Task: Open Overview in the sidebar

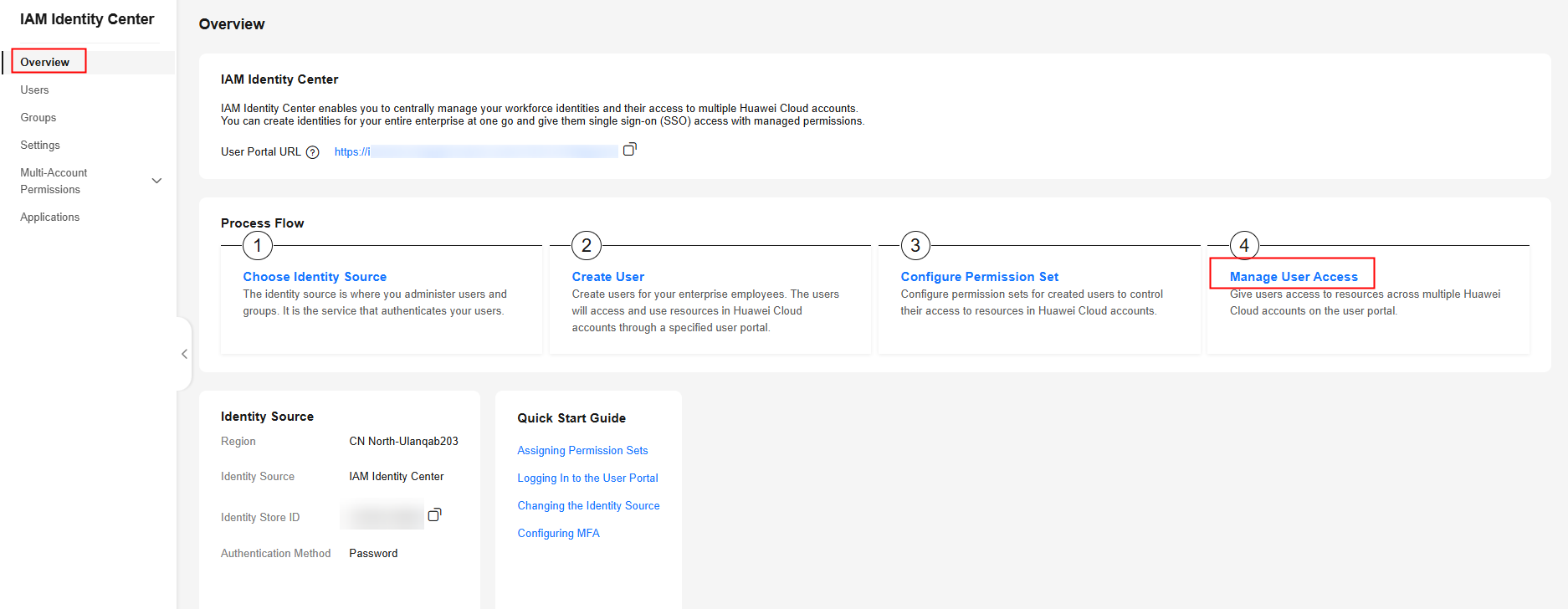Action: click(x=45, y=62)
